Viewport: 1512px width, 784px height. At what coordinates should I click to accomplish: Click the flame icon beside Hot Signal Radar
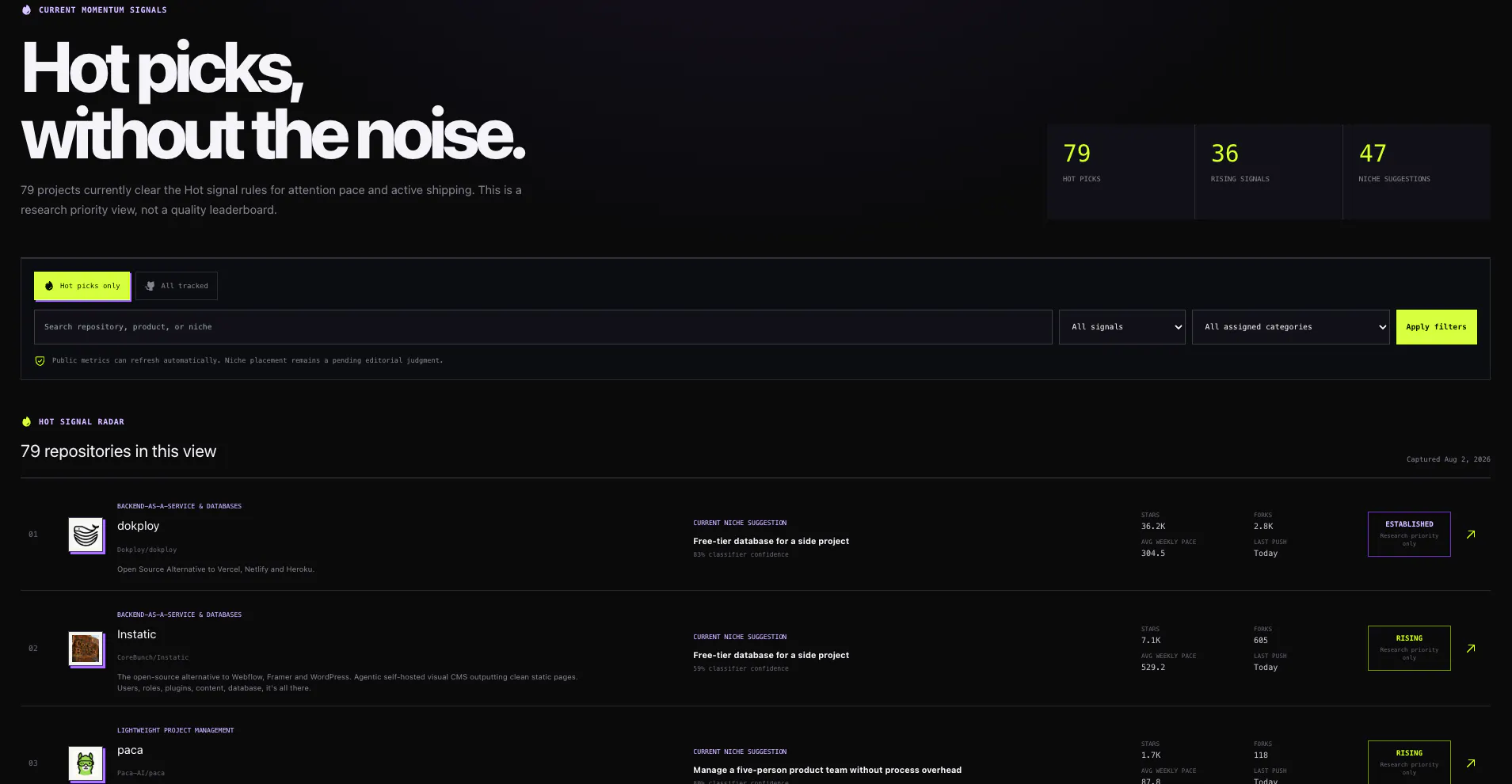click(x=26, y=422)
